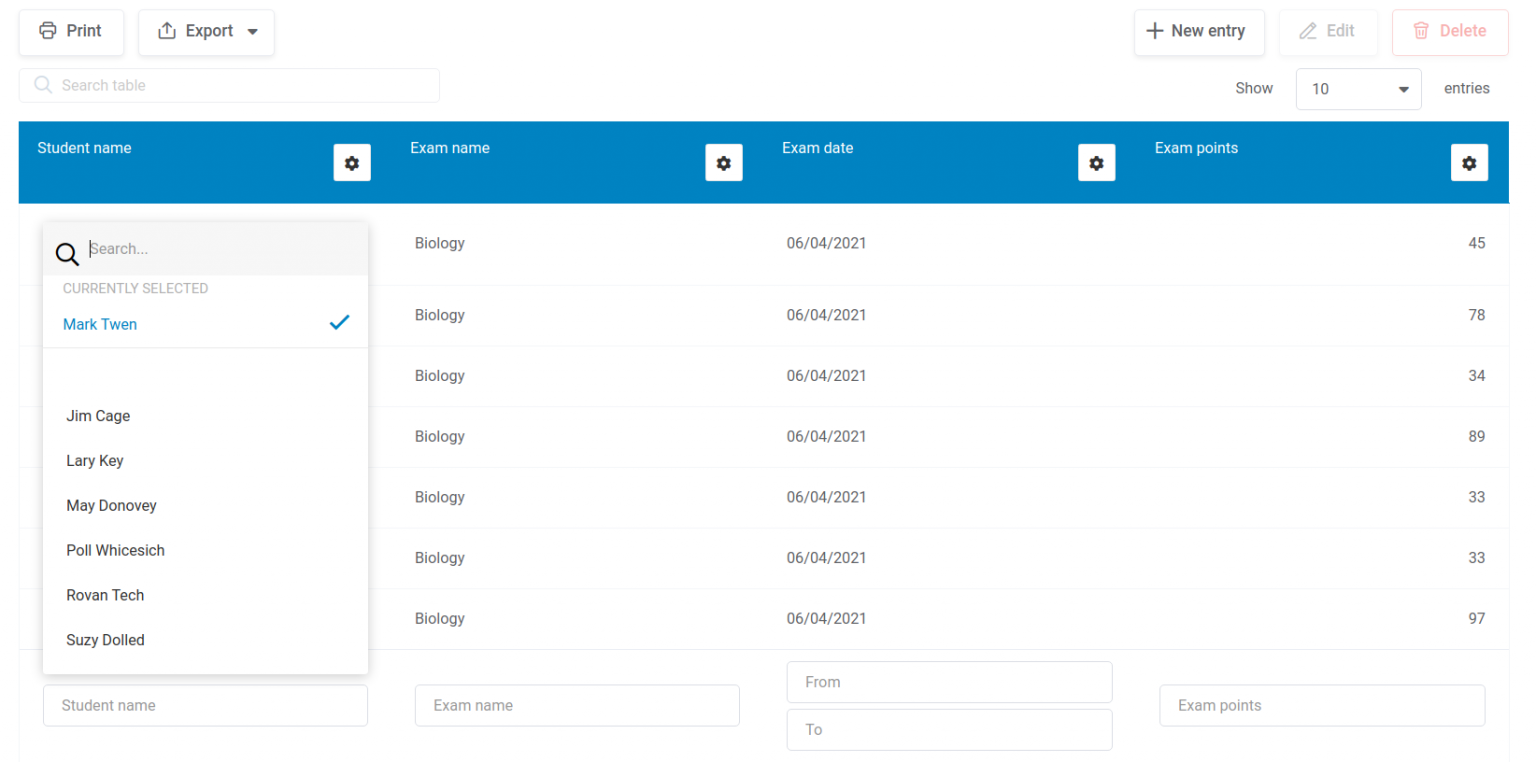The image size is (1536, 762).
Task: Click the pencil icon on Edit button
Action: tap(1306, 31)
